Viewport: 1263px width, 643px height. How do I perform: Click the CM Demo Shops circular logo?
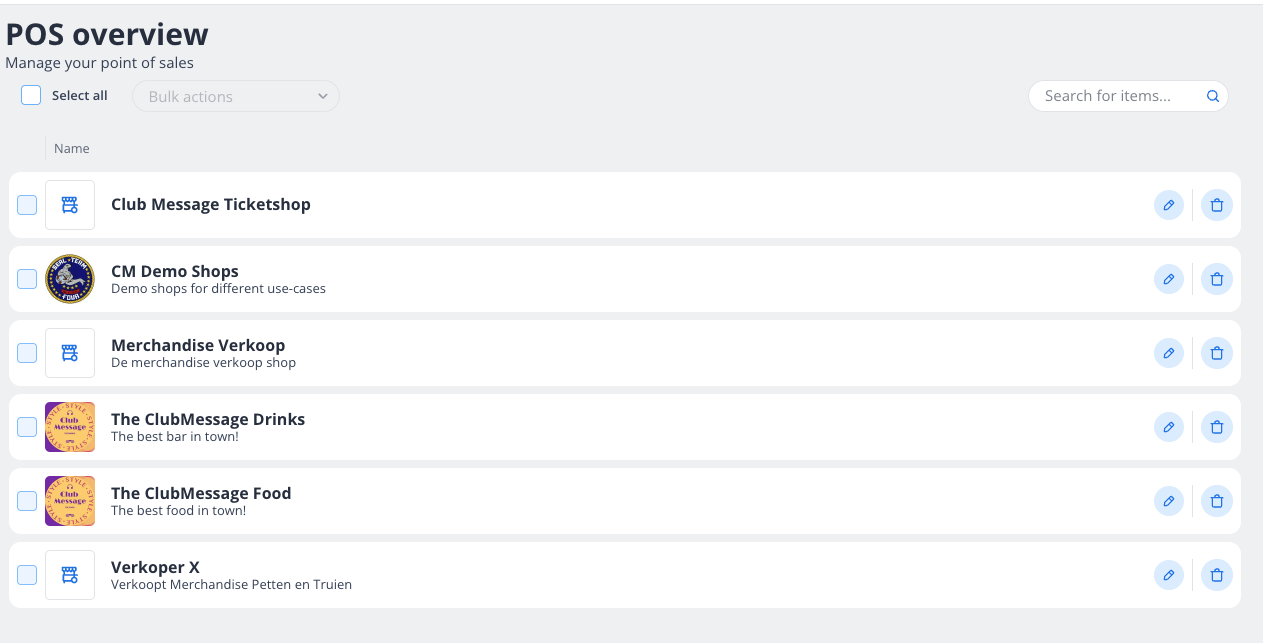coord(69,279)
